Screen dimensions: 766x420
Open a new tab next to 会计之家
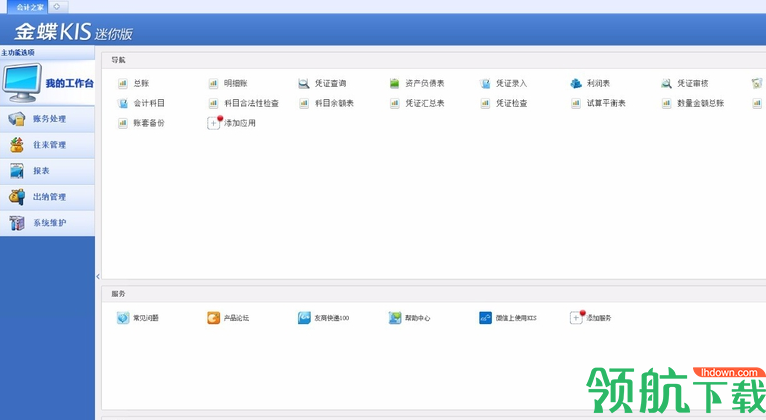(x=57, y=7)
